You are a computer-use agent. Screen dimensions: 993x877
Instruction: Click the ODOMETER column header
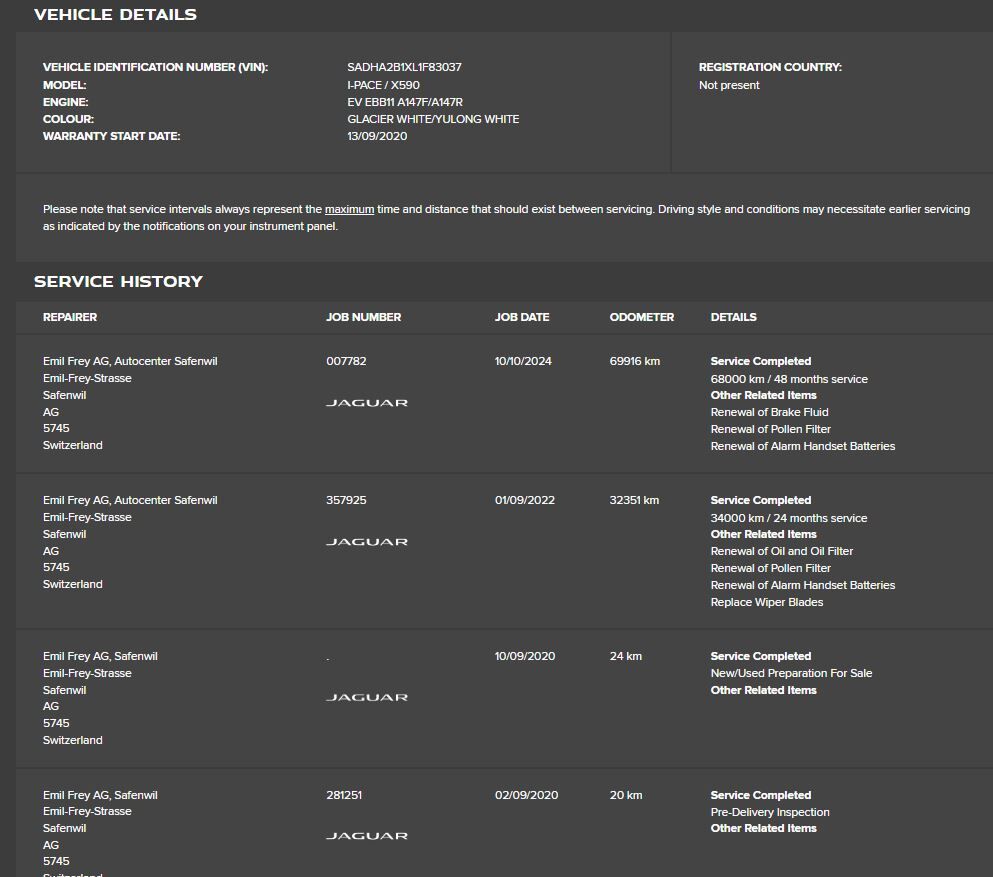click(642, 317)
